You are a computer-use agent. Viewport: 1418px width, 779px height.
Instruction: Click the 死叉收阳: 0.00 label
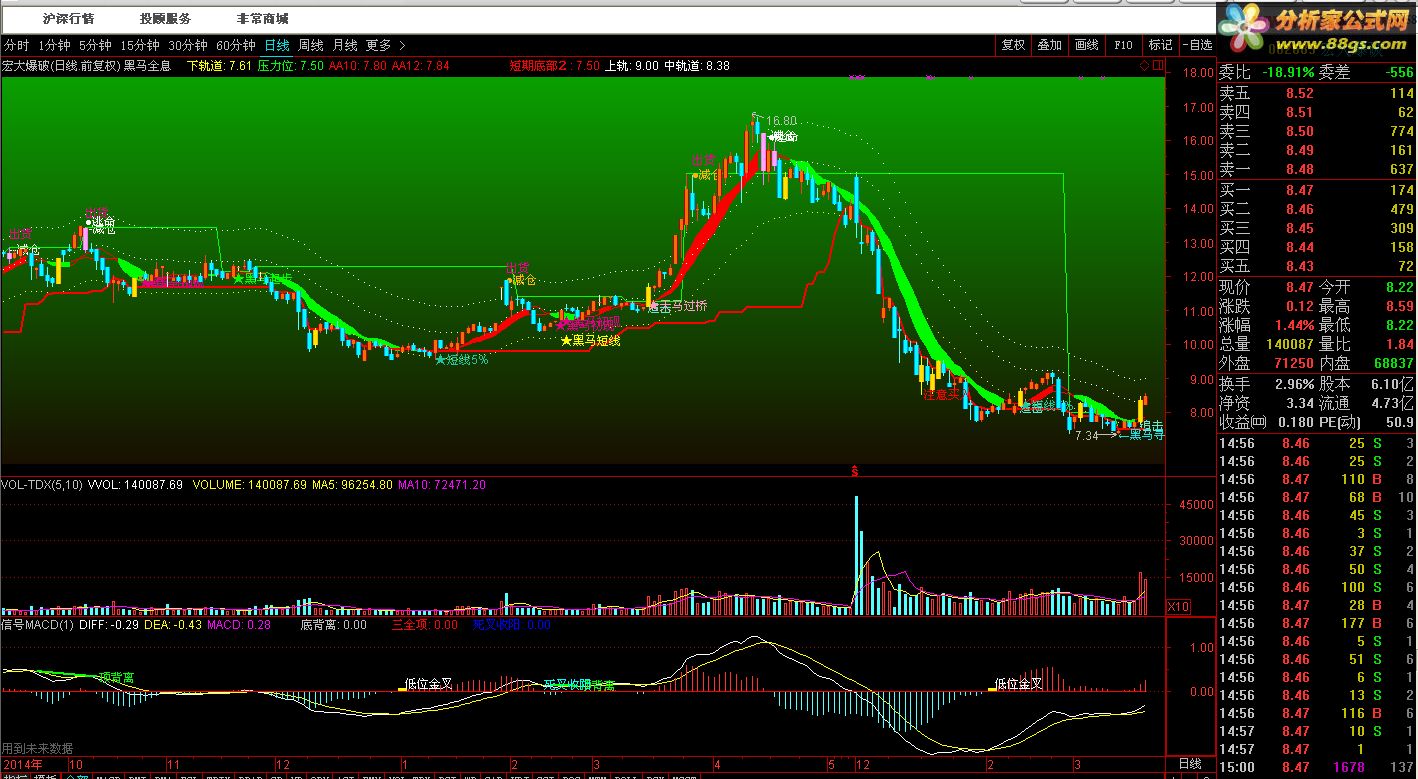tap(511, 624)
